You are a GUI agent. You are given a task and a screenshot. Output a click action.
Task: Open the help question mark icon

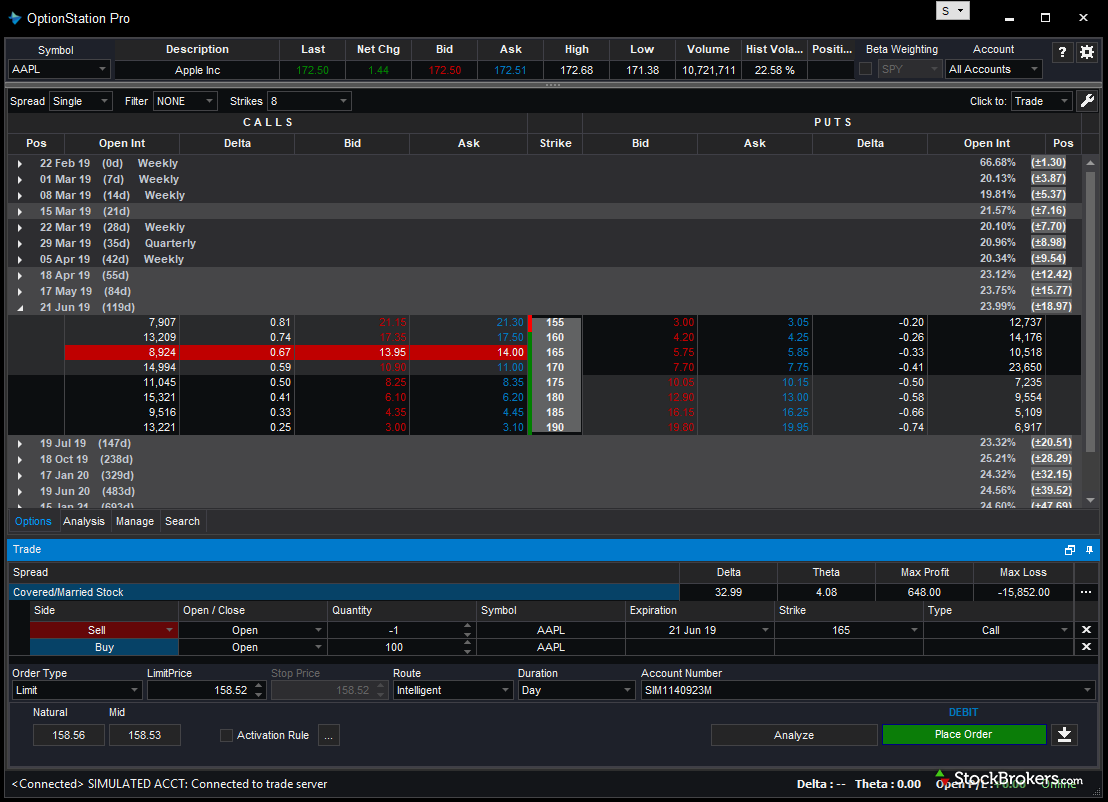pos(1062,52)
